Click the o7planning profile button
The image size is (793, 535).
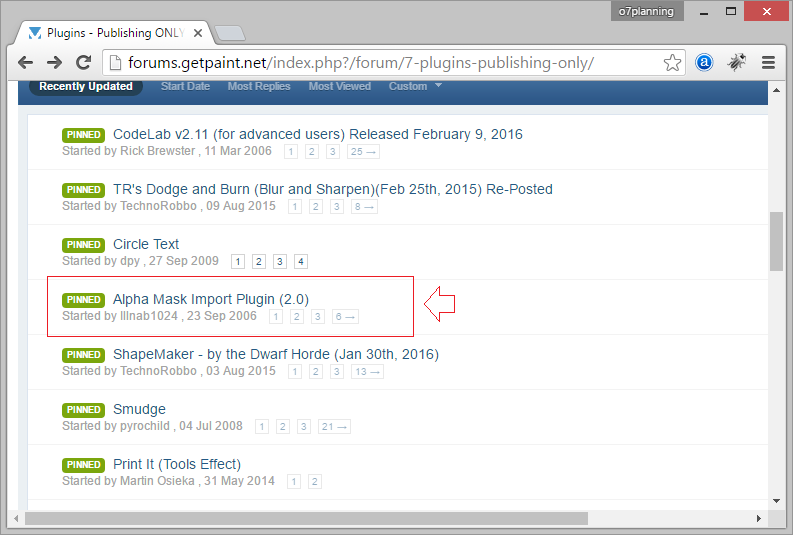pos(646,11)
